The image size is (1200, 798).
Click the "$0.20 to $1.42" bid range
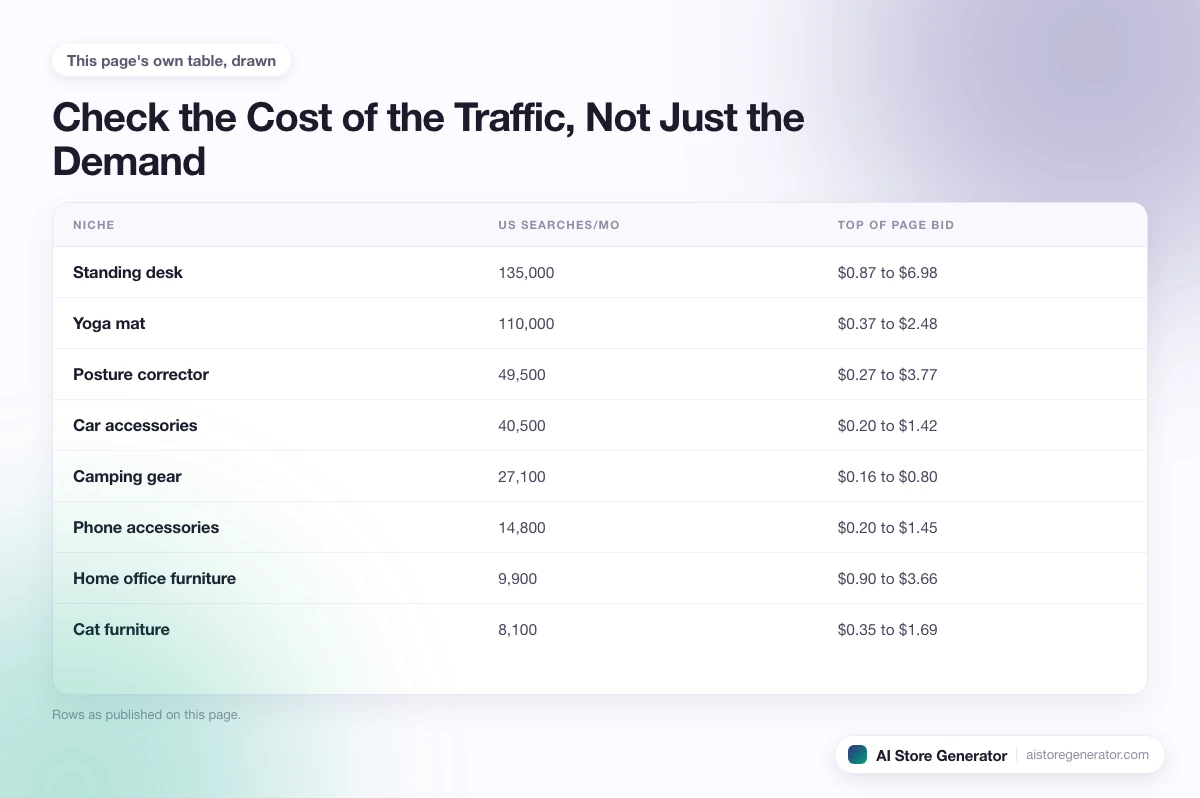pos(888,425)
